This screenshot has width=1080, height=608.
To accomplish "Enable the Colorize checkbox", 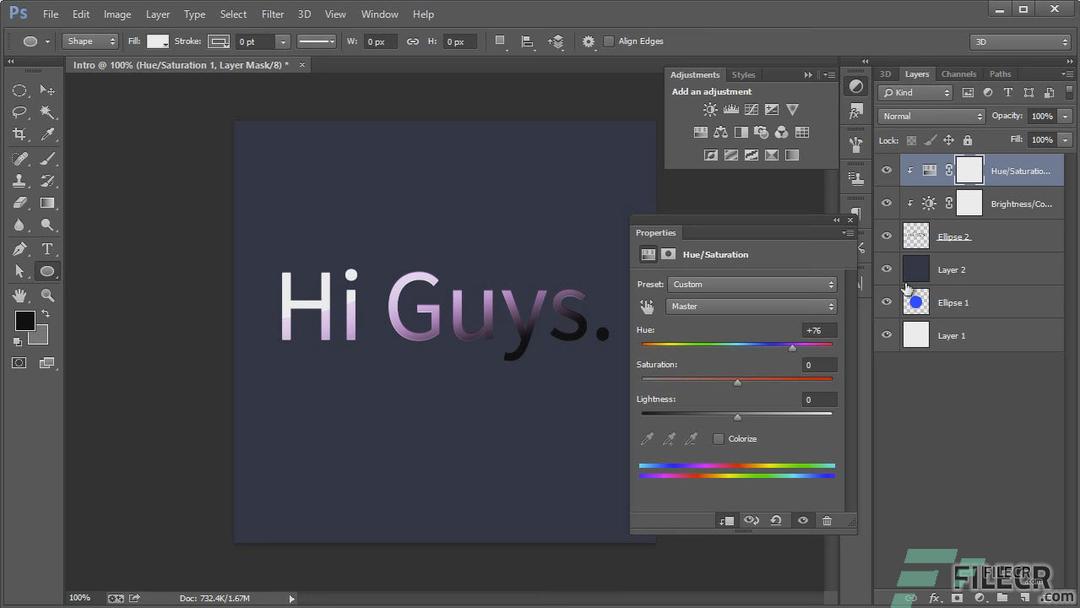I will tap(718, 438).
